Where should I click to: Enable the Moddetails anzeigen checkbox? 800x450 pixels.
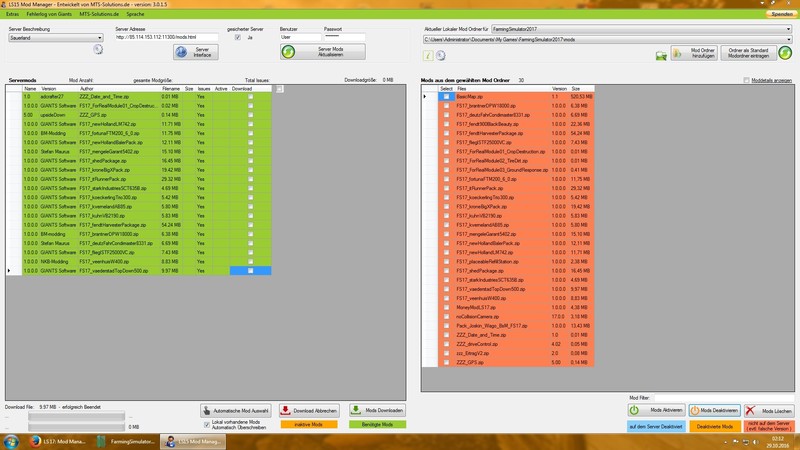click(x=744, y=79)
